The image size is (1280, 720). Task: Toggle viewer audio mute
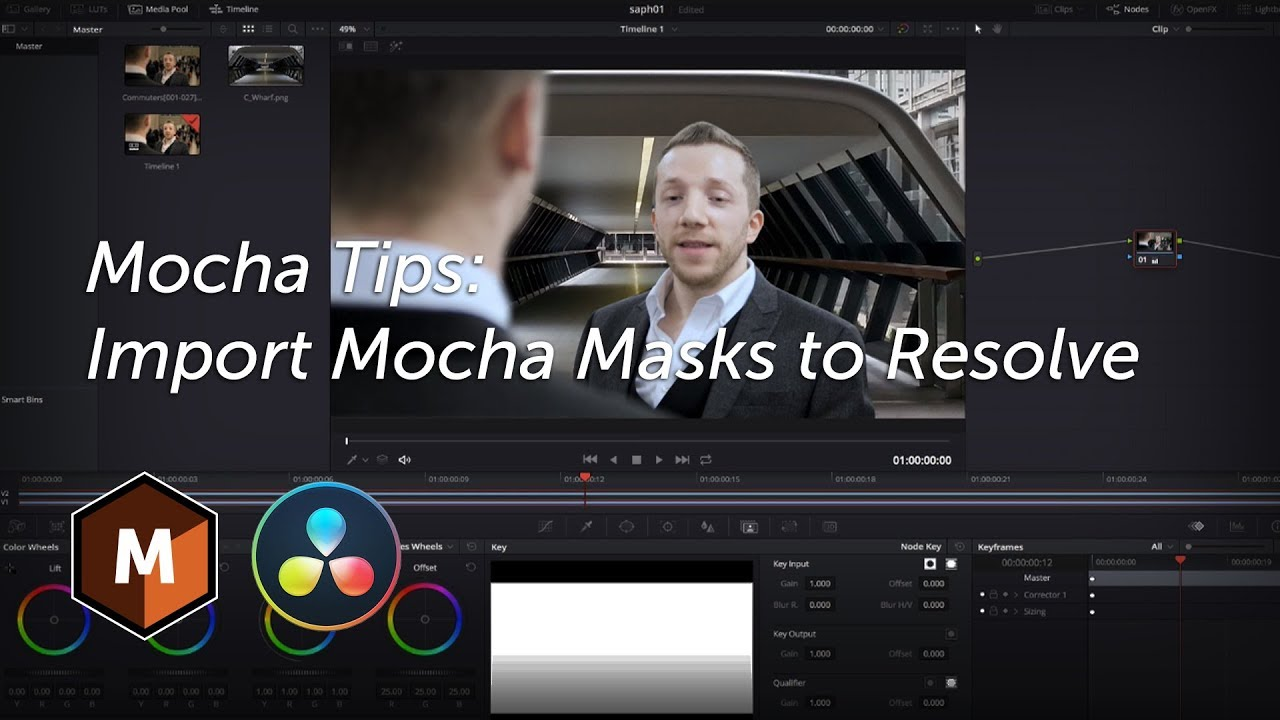pos(405,460)
